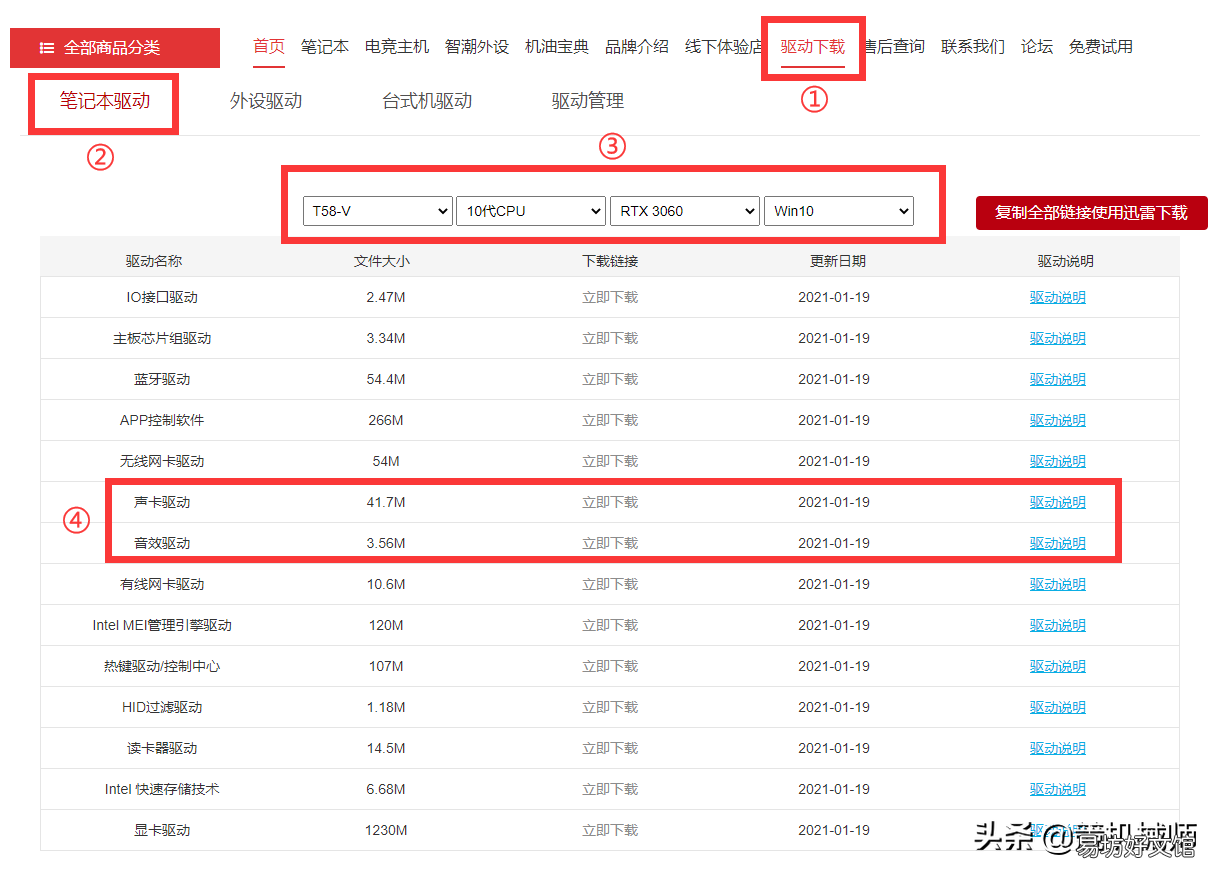Screen dimensions: 1223x878
Task: Open the RTX 3060 graphics dropdown
Action: (685, 211)
